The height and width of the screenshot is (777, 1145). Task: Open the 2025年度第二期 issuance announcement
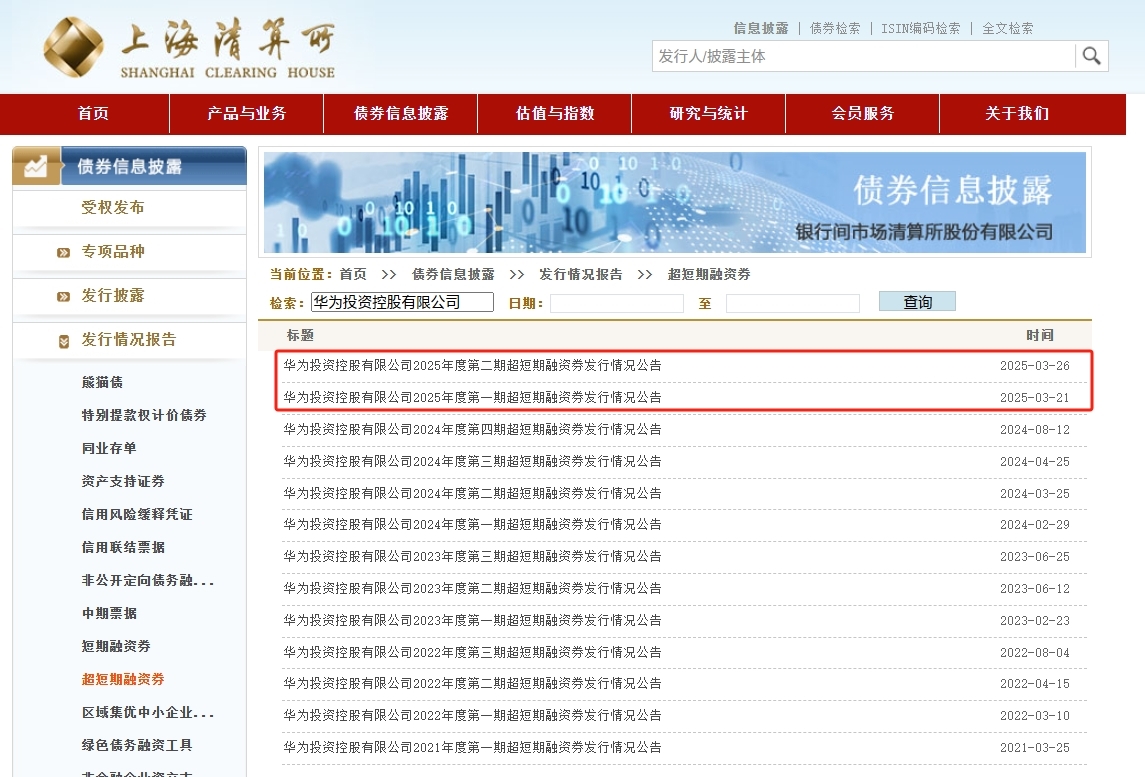coord(472,365)
